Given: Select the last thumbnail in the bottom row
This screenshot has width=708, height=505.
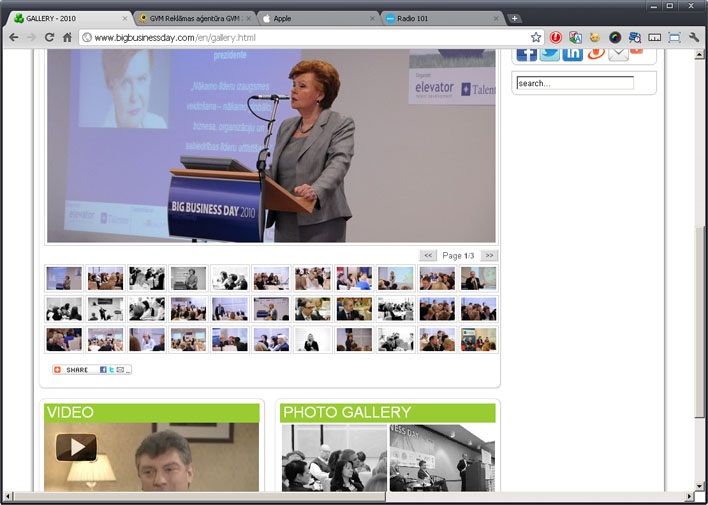Looking at the screenshot, I should tap(479, 340).
